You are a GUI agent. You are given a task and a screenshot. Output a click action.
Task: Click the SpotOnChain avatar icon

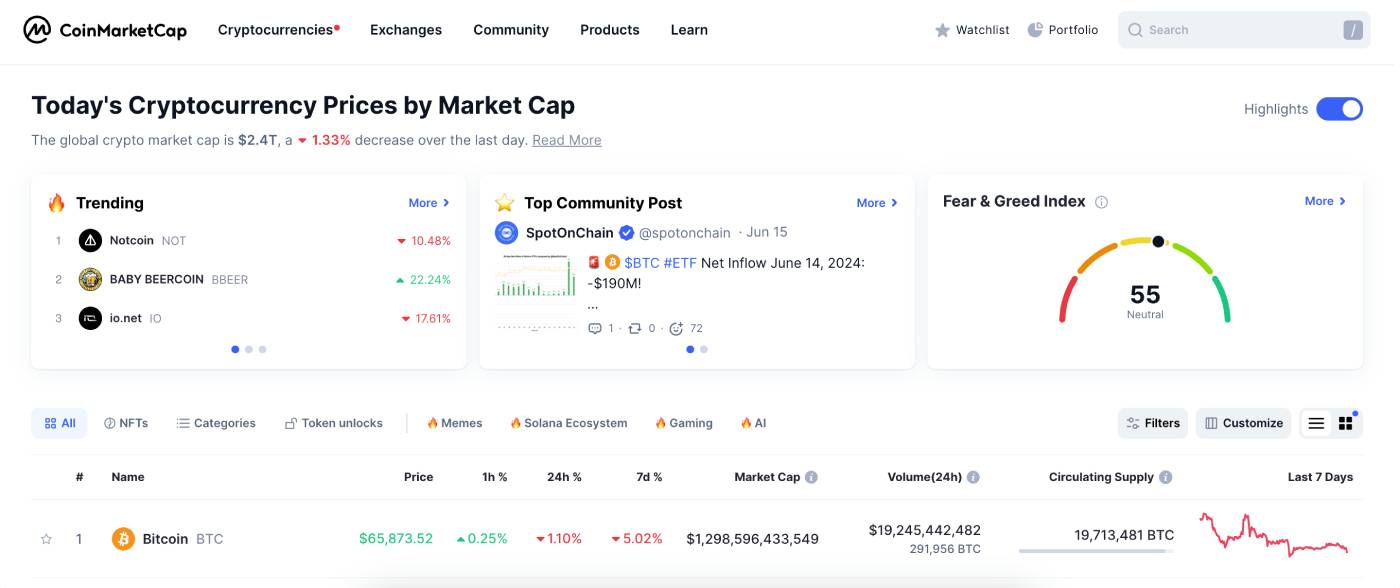tap(507, 232)
